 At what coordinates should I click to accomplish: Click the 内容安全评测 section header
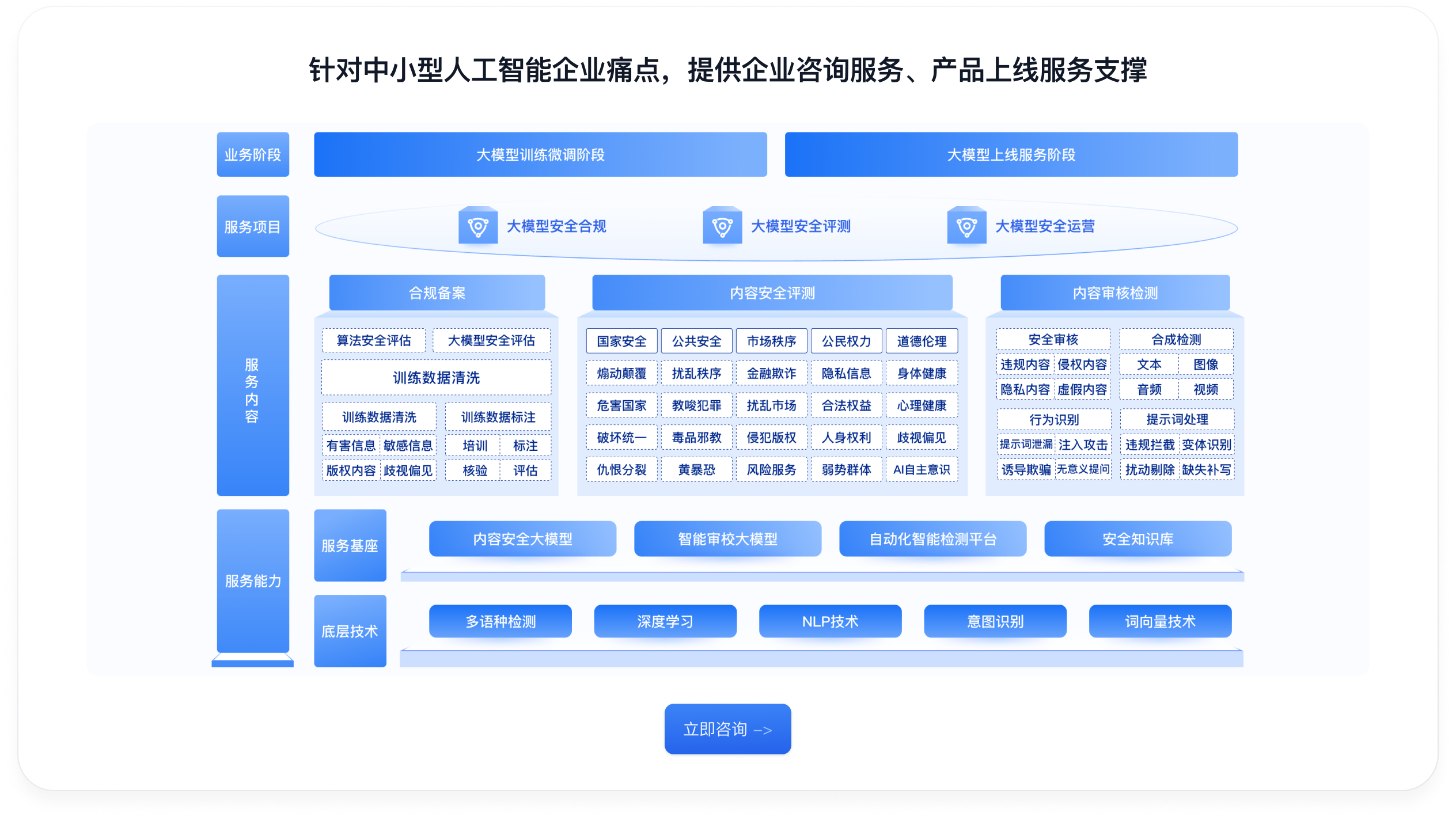[x=772, y=293]
